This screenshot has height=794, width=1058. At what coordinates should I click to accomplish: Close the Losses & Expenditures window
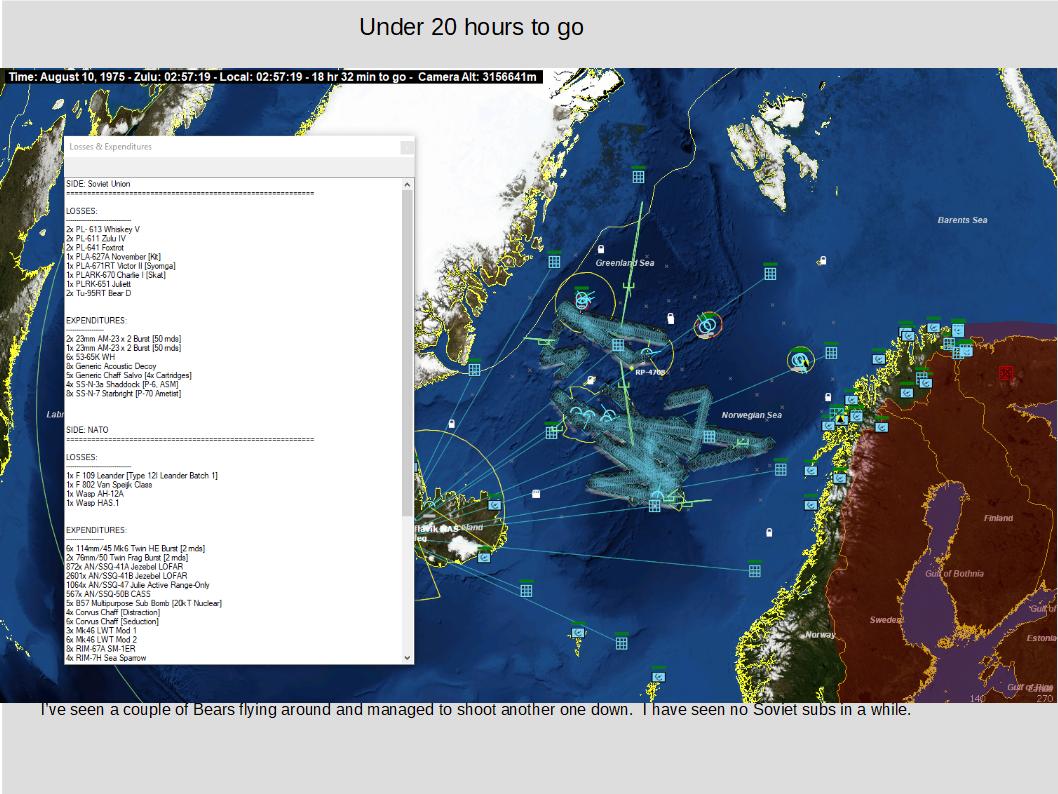[x=406, y=146]
